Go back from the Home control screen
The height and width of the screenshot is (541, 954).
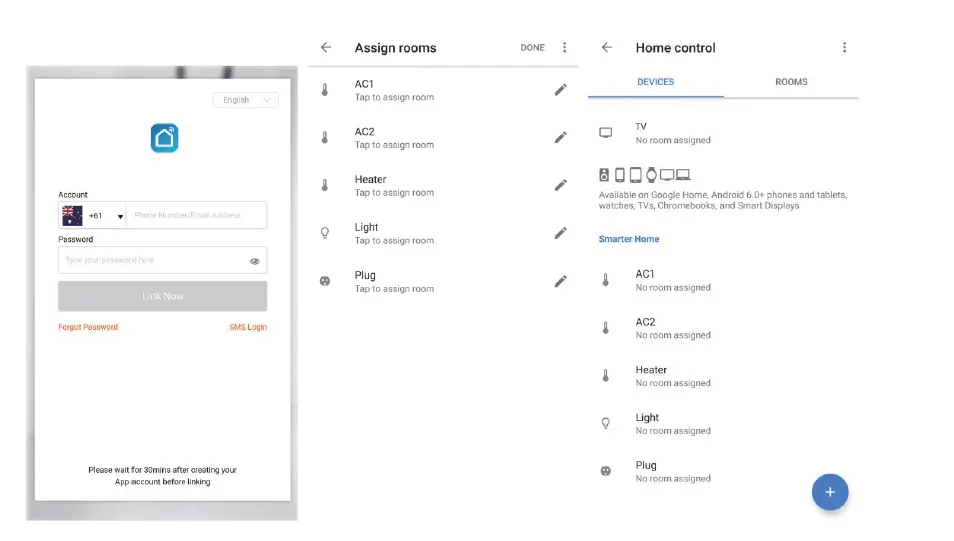click(x=606, y=48)
